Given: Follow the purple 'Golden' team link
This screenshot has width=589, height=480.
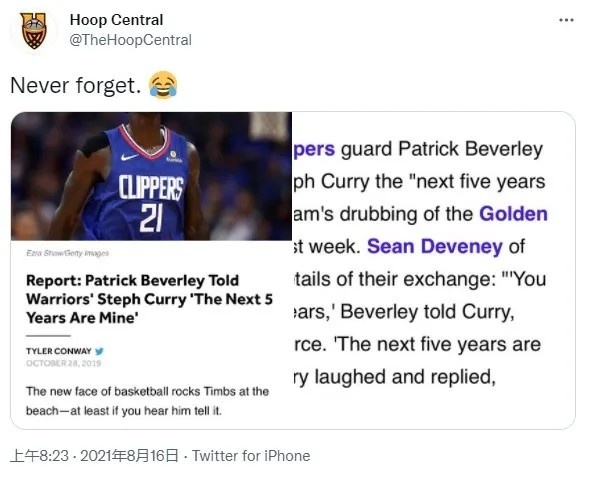Looking at the screenshot, I should coord(513,214).
